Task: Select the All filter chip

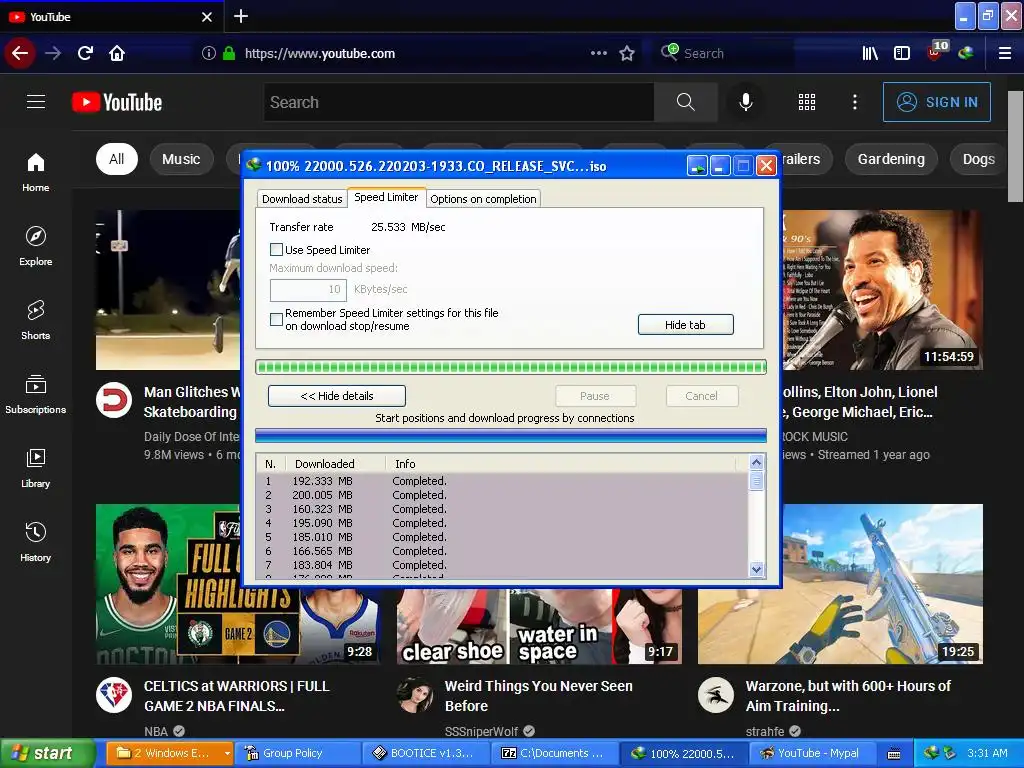Action: (117, 159)
